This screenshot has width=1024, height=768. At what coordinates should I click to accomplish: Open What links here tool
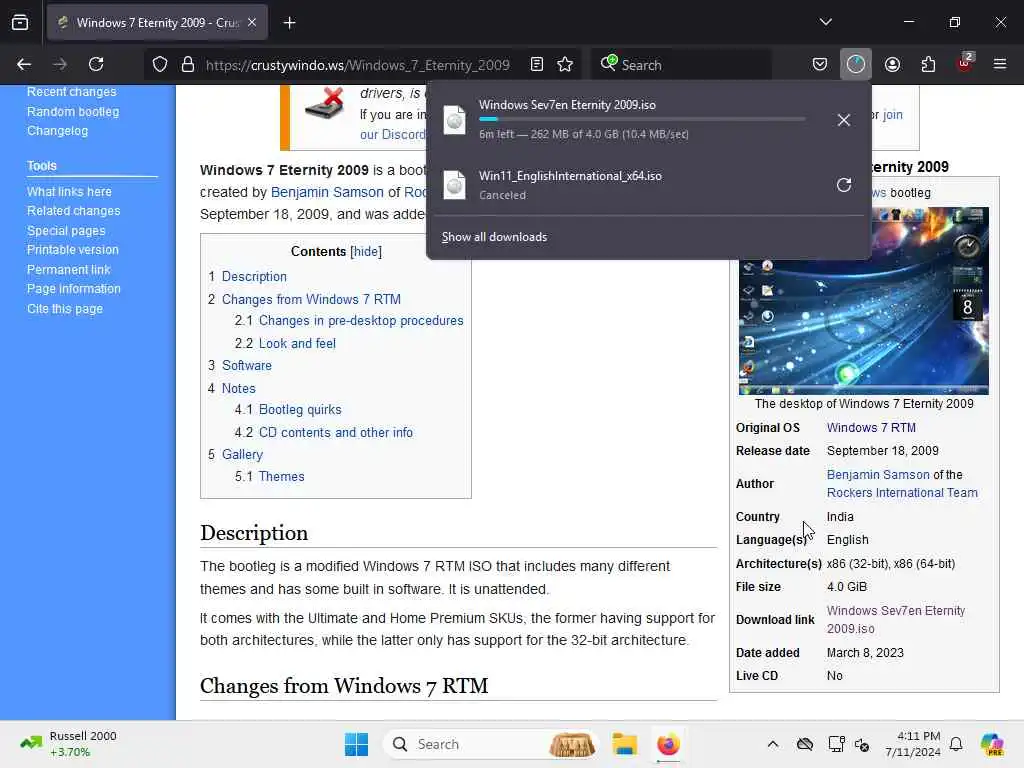pos(69,192)
